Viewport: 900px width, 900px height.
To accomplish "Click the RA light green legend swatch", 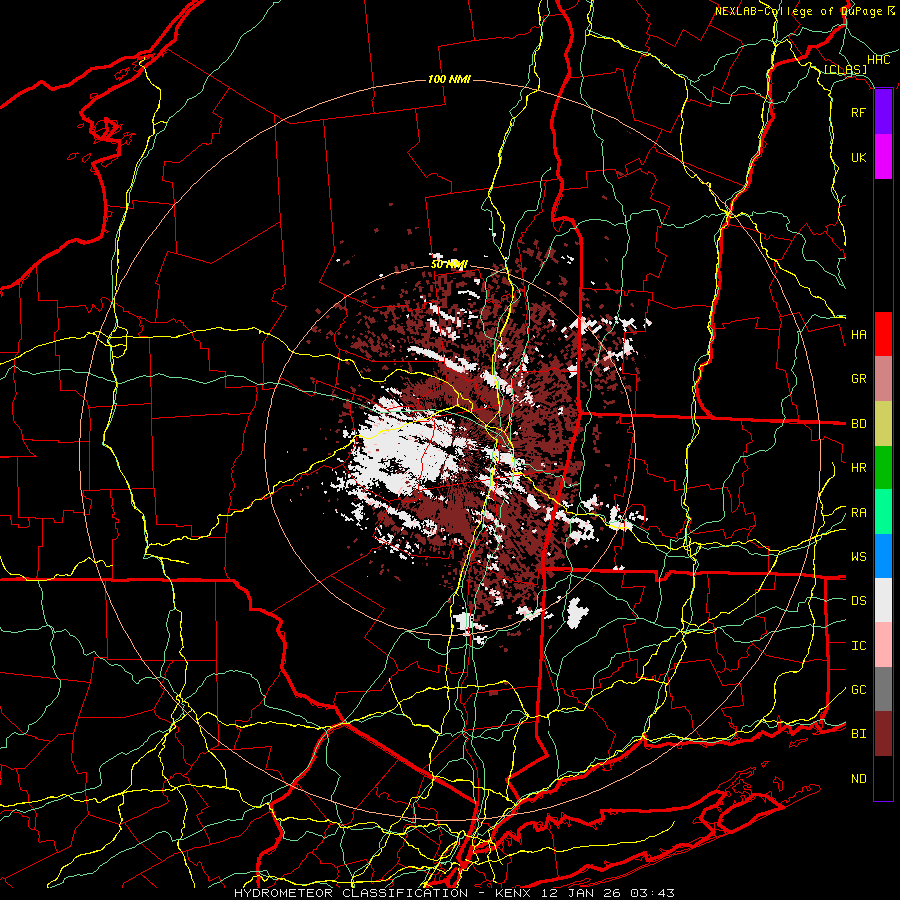I will [x=883, y=512].
